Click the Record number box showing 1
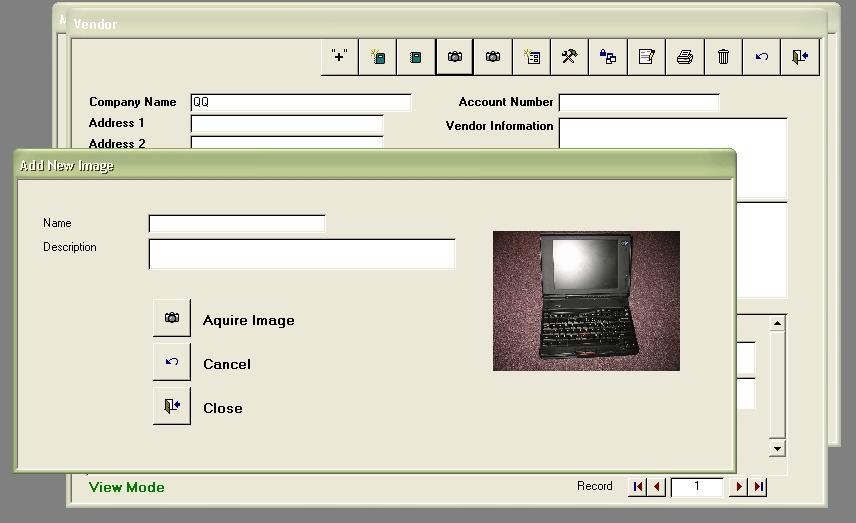The width and height of the screenshot is (856, 523). click(697, 486)
